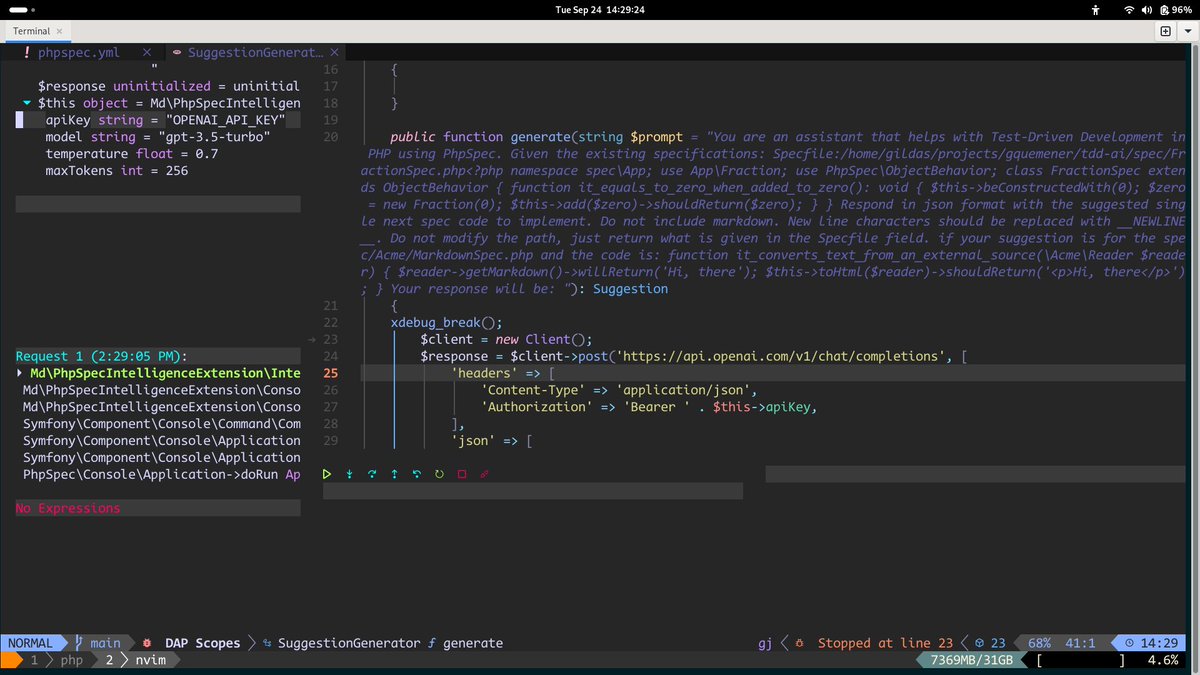Close the phpspec.yml buffer tab
This screenshot has height=675, width=1200.
click(x=147, y=52)
